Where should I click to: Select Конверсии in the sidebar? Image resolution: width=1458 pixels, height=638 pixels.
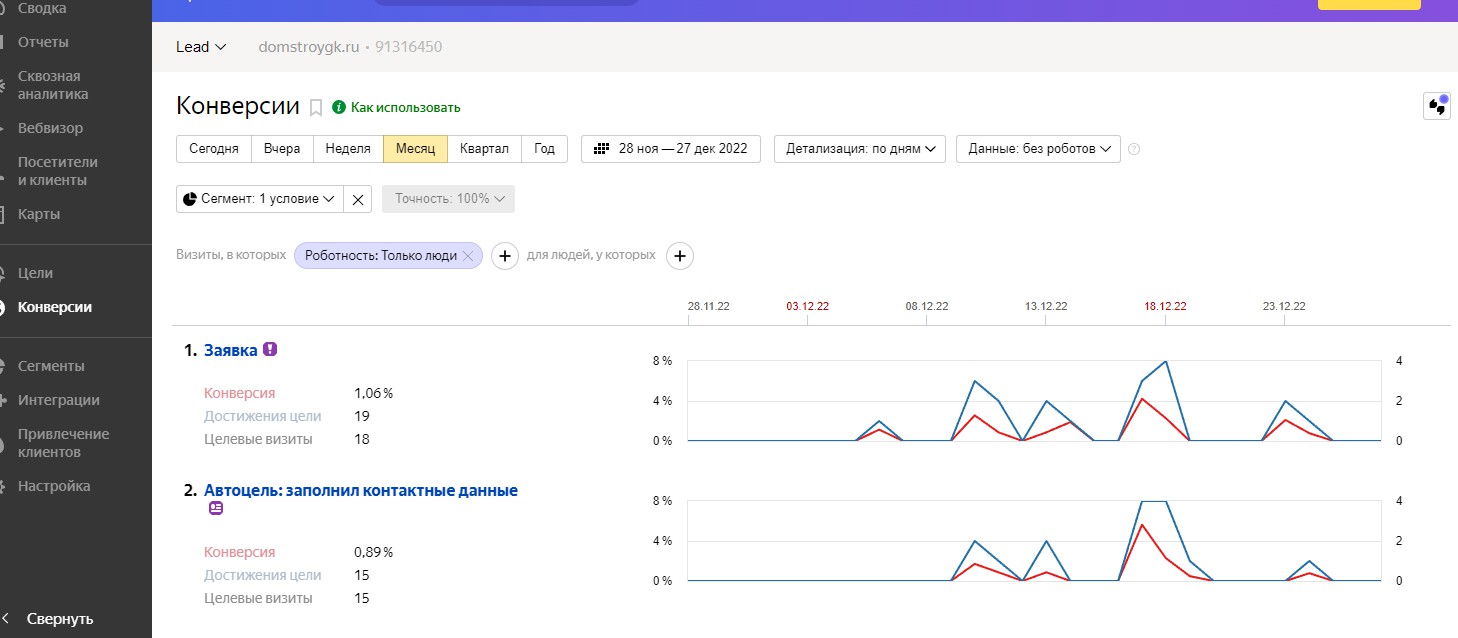coord(55,307)
